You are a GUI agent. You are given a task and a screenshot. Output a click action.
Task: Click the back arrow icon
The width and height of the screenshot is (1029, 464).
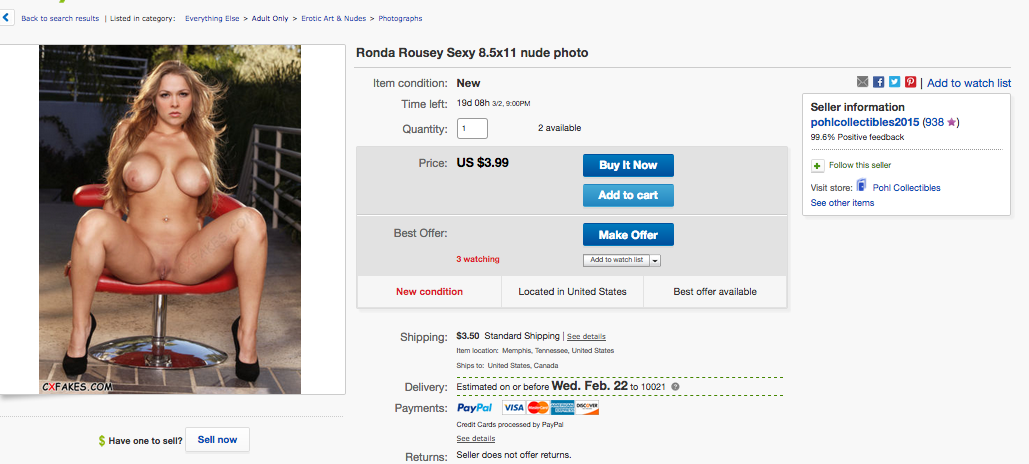point(8,18)
